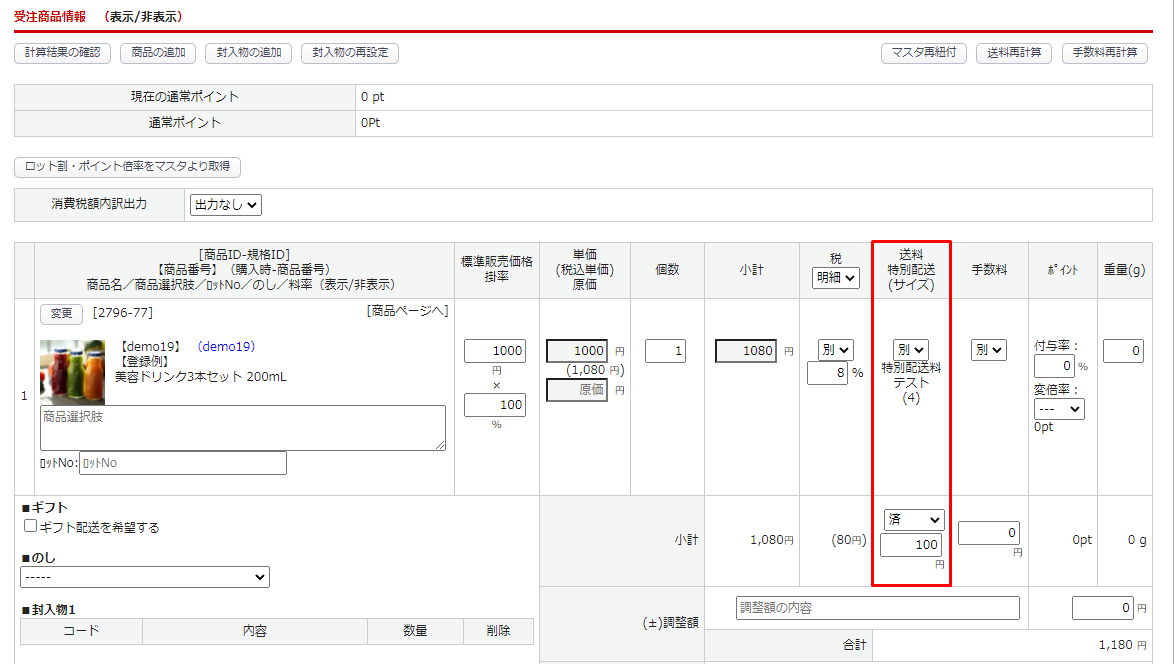Follow the 商品ページへ link
The width and height of the screenshot is (1174, 664).
407,311
